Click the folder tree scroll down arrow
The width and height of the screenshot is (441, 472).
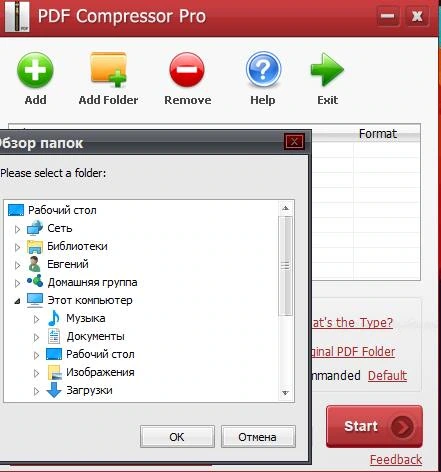pos(285,393)
